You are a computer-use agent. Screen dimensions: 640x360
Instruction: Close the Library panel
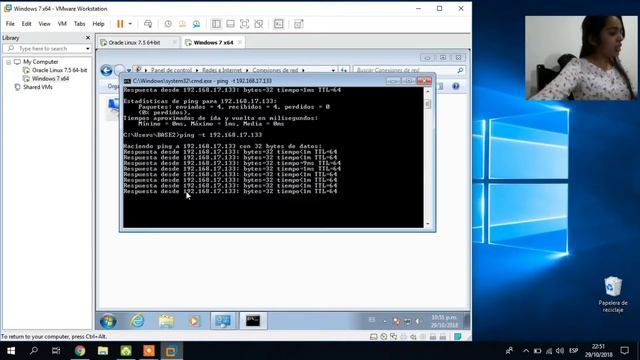click(x=88, y=38)
